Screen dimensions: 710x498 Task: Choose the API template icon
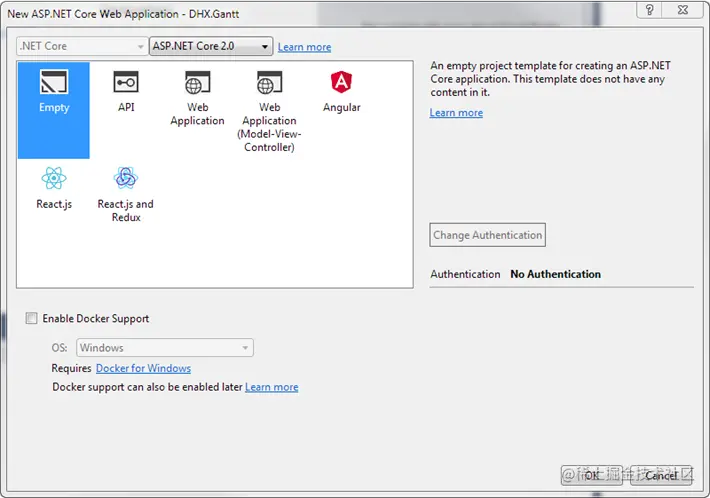tap(126, 82)
